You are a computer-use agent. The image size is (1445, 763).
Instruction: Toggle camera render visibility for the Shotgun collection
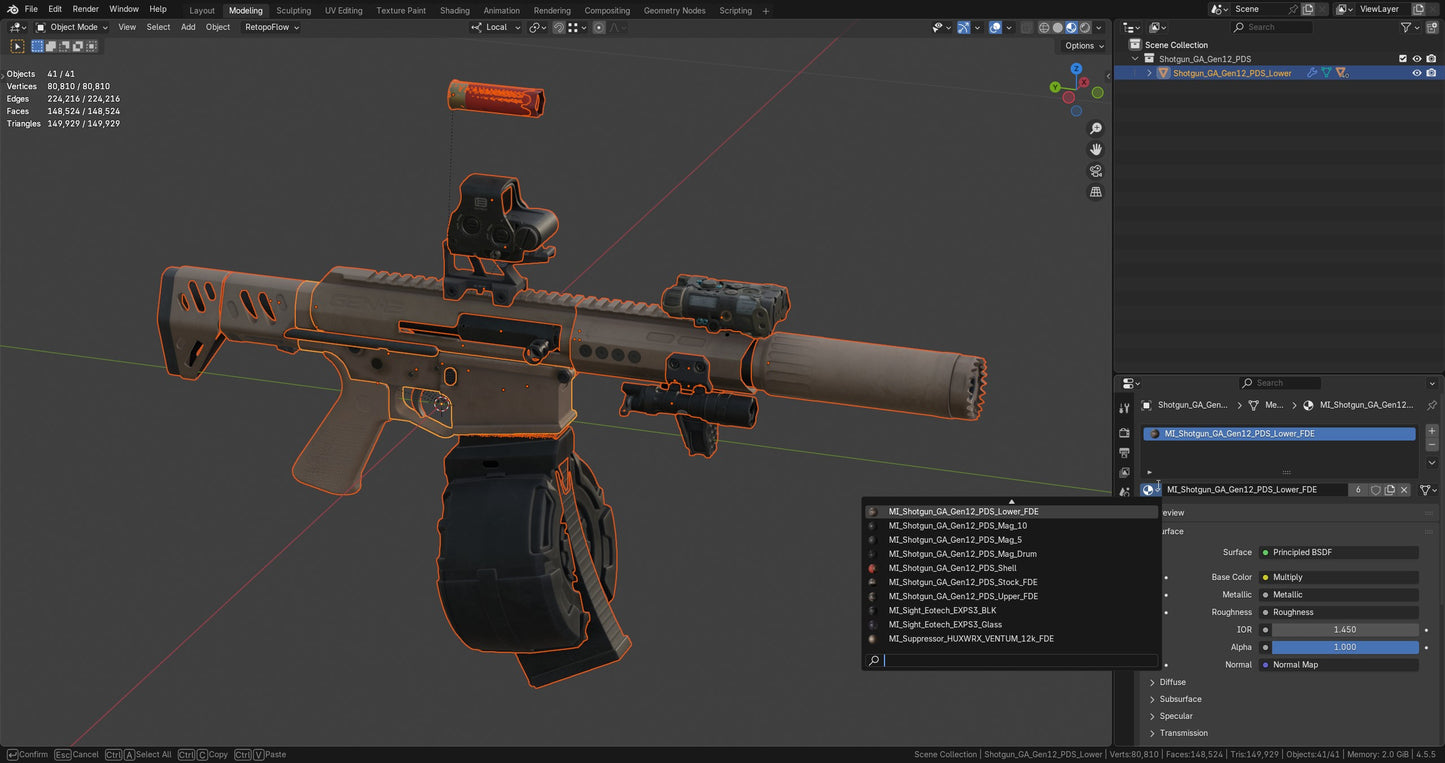point(1431,58)
